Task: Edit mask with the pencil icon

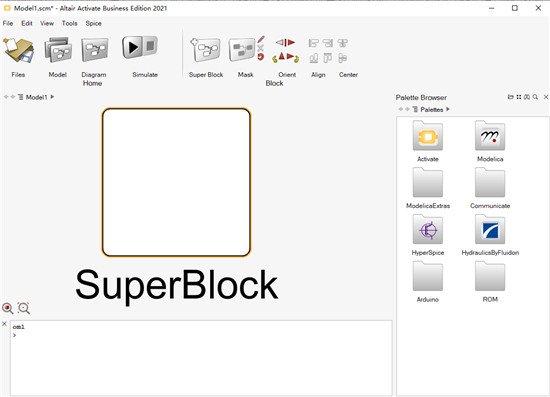Action: [261, 39]
